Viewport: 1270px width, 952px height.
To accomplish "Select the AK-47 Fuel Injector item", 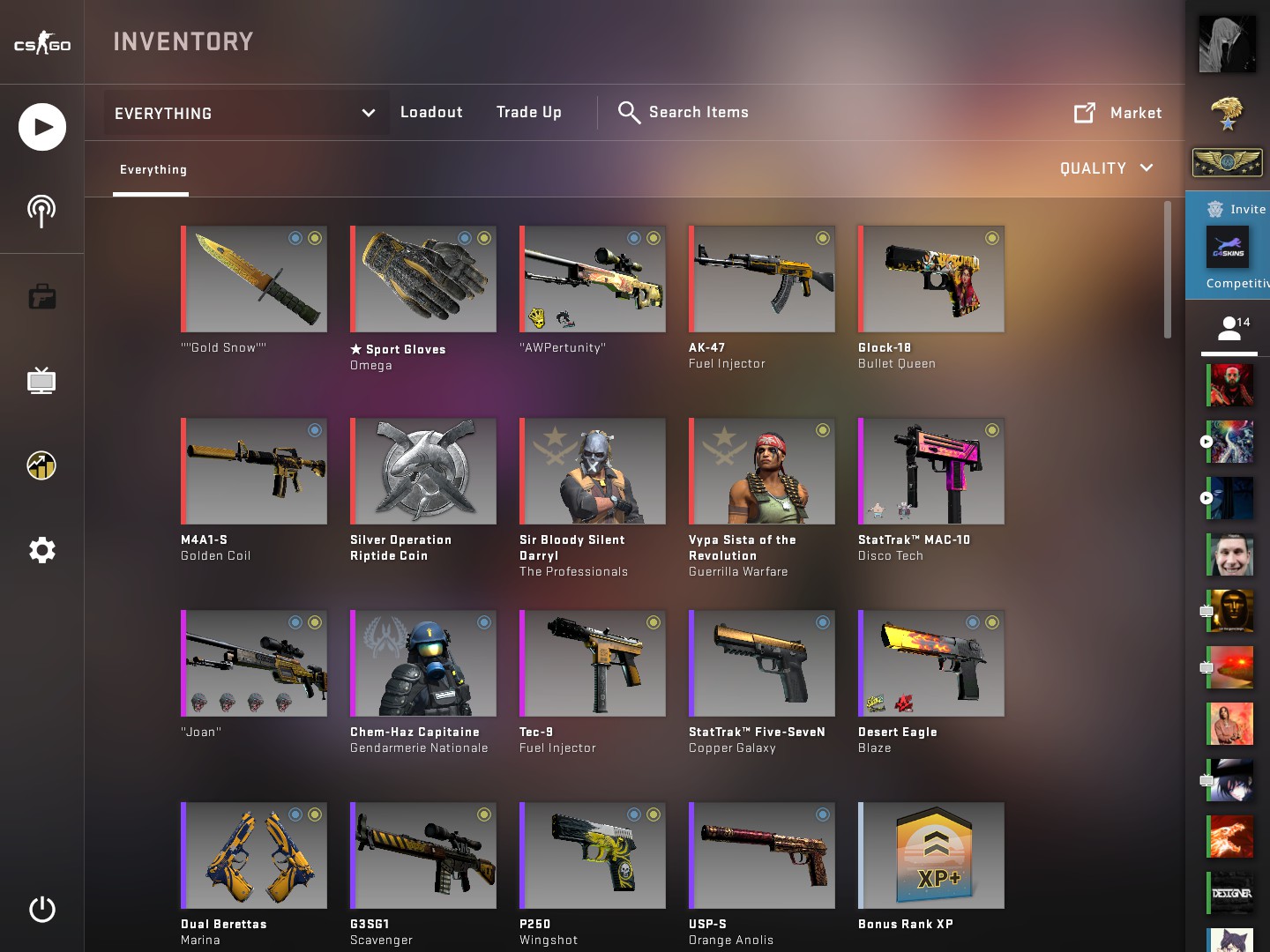I will pyautogui.click(x=762, y=297).
